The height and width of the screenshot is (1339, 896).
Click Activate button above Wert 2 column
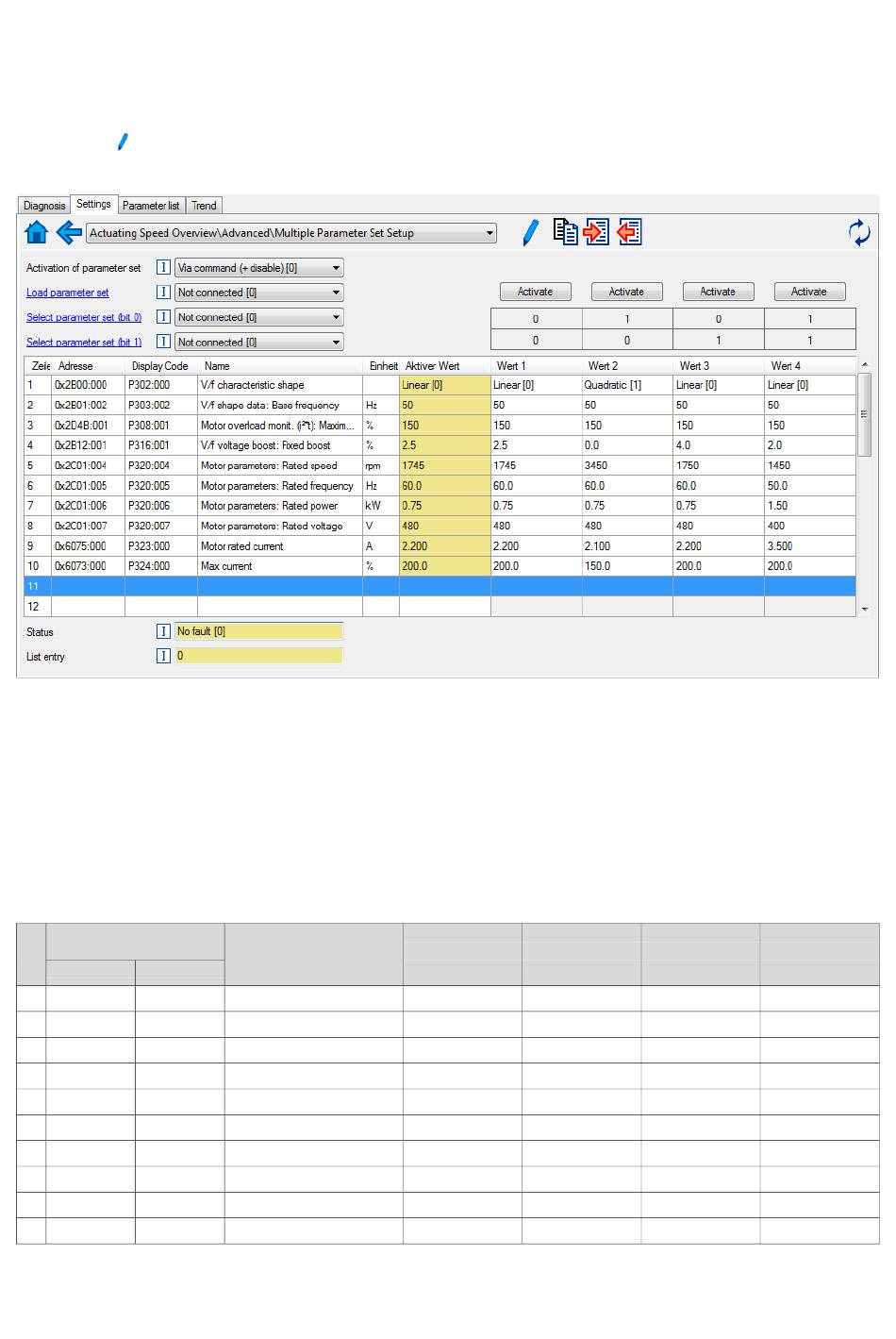tap(626, 292)
